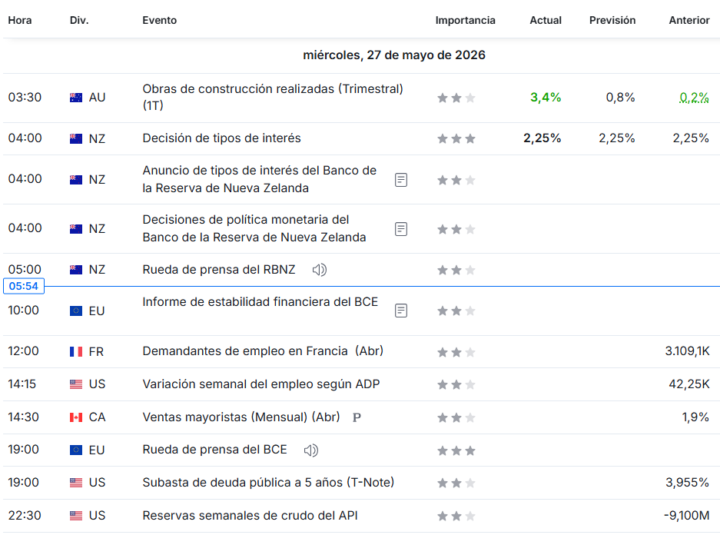Click the 03:30 time cell

coord(25,97)
